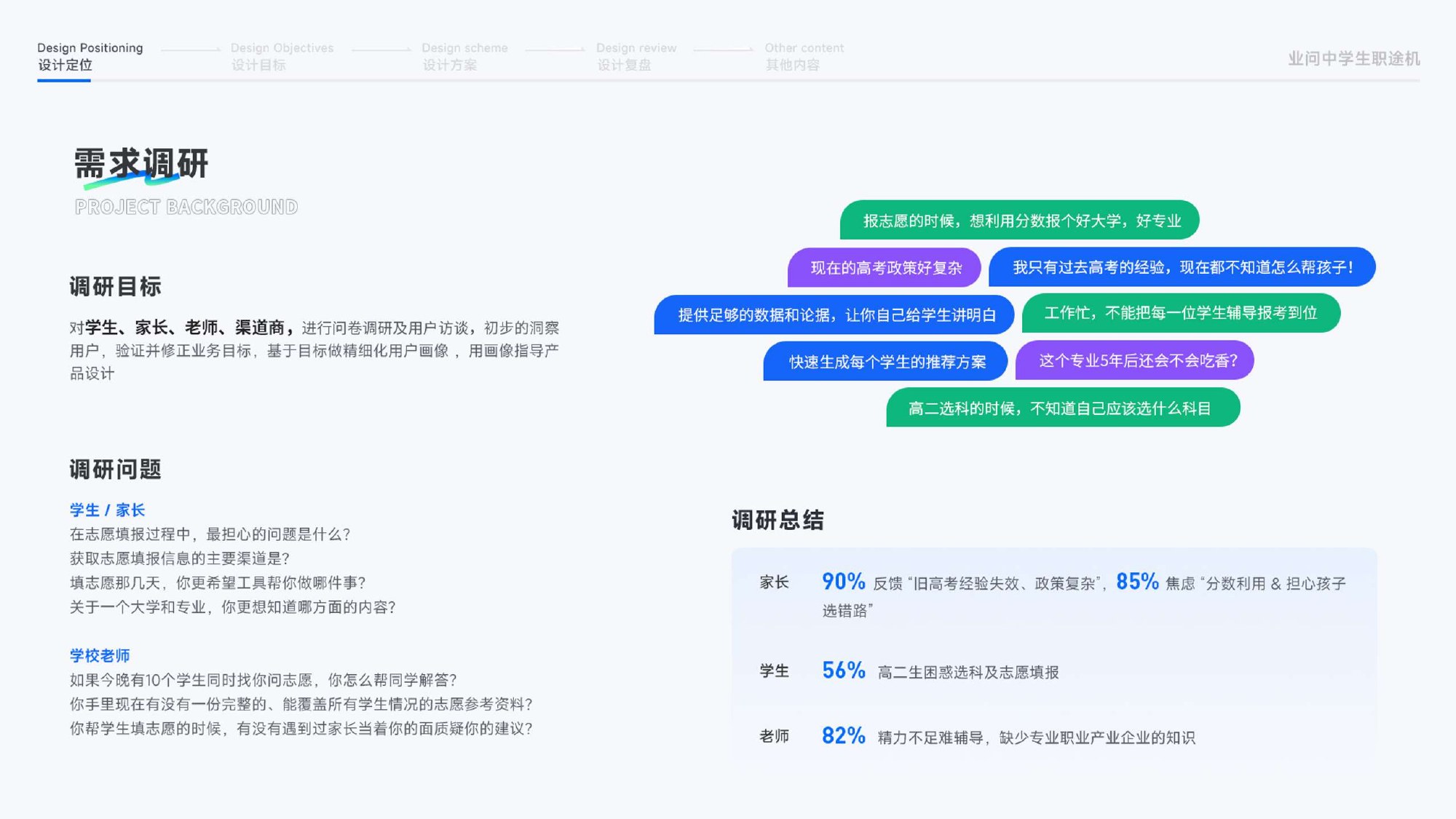Click the 85% statistic in 家长 row

point(1137,581)
